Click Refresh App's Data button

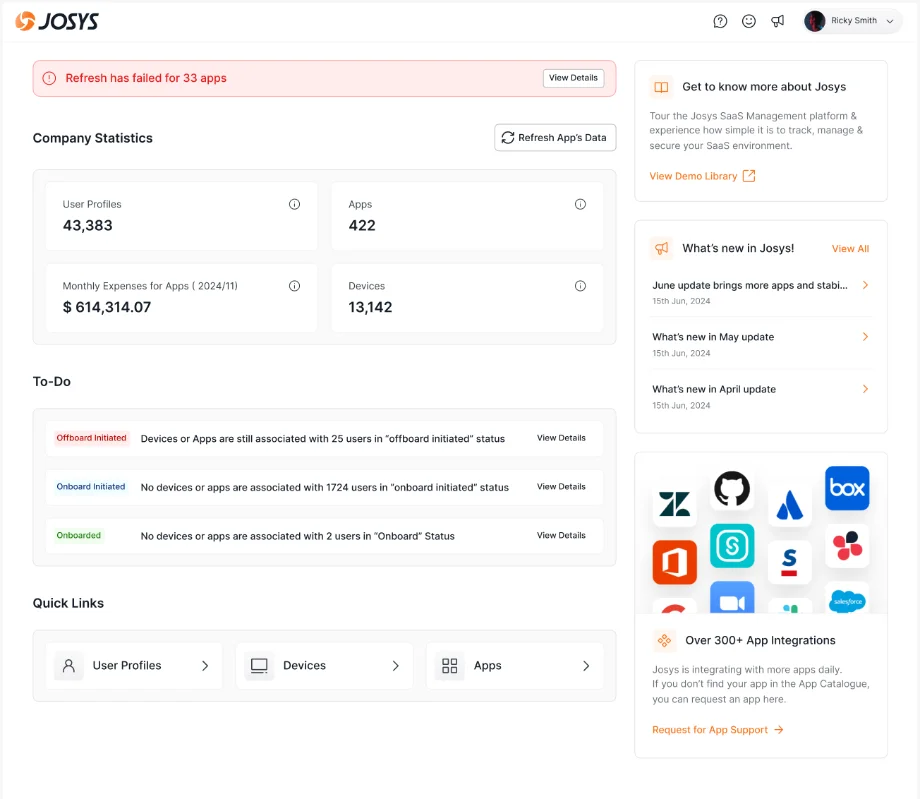(x=555, y=137)
